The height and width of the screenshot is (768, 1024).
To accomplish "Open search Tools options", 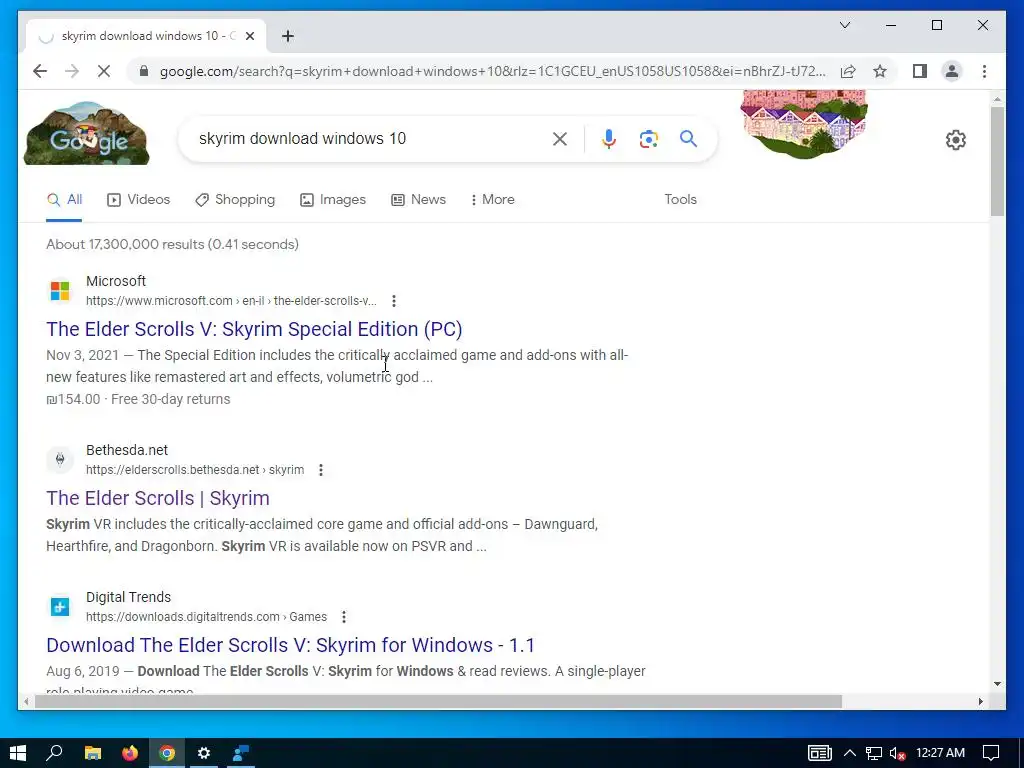I will tap(680, 200).
